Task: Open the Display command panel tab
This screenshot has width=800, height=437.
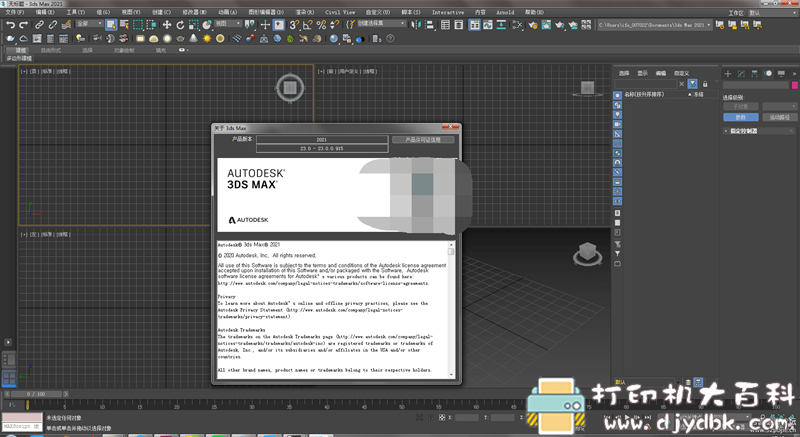Action: (x=781, y=73)
